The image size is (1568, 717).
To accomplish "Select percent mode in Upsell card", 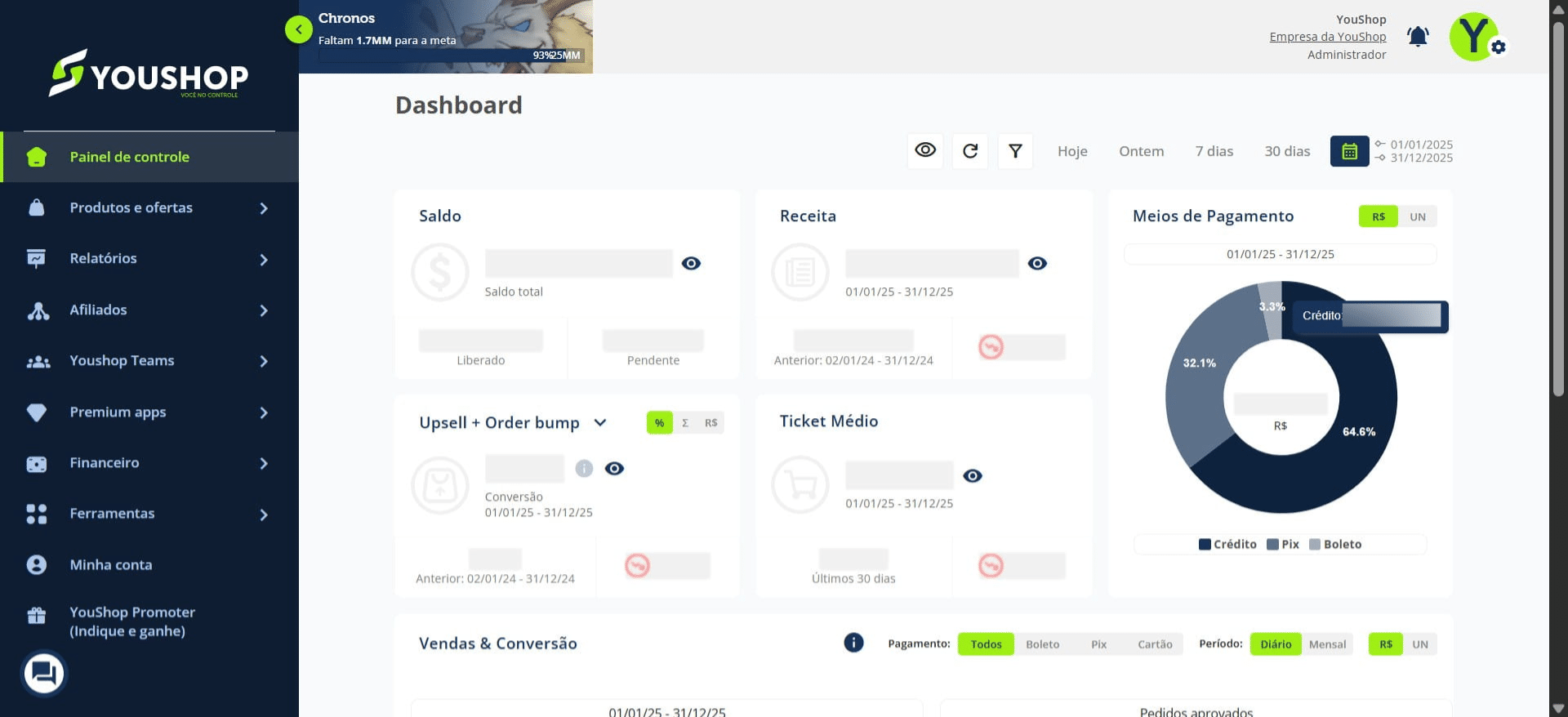I will 659,423.
